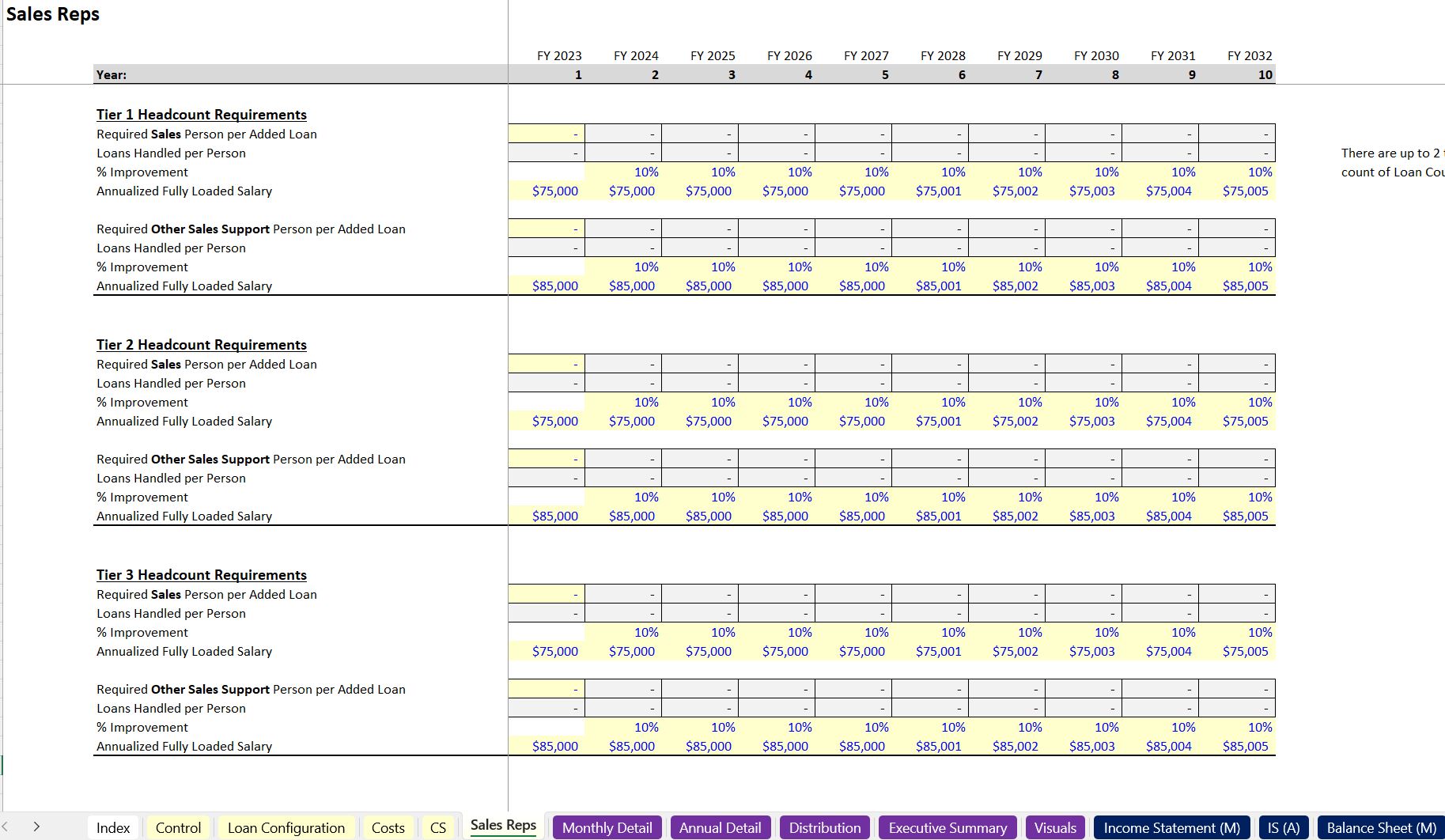
Task: Open the Balance Sheet (M) tab
Action: [1381, 827]
